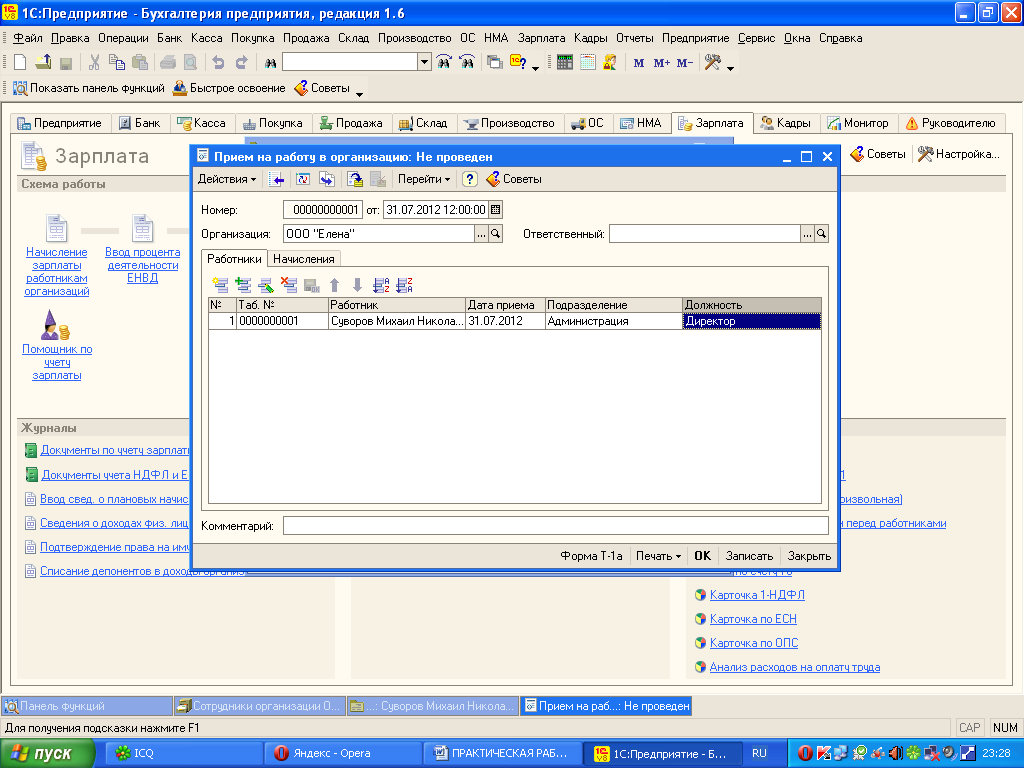1024x768 pixels.
Task: Switch to Яндекс - Opera taskbar button
Action: tap(342, 753)
